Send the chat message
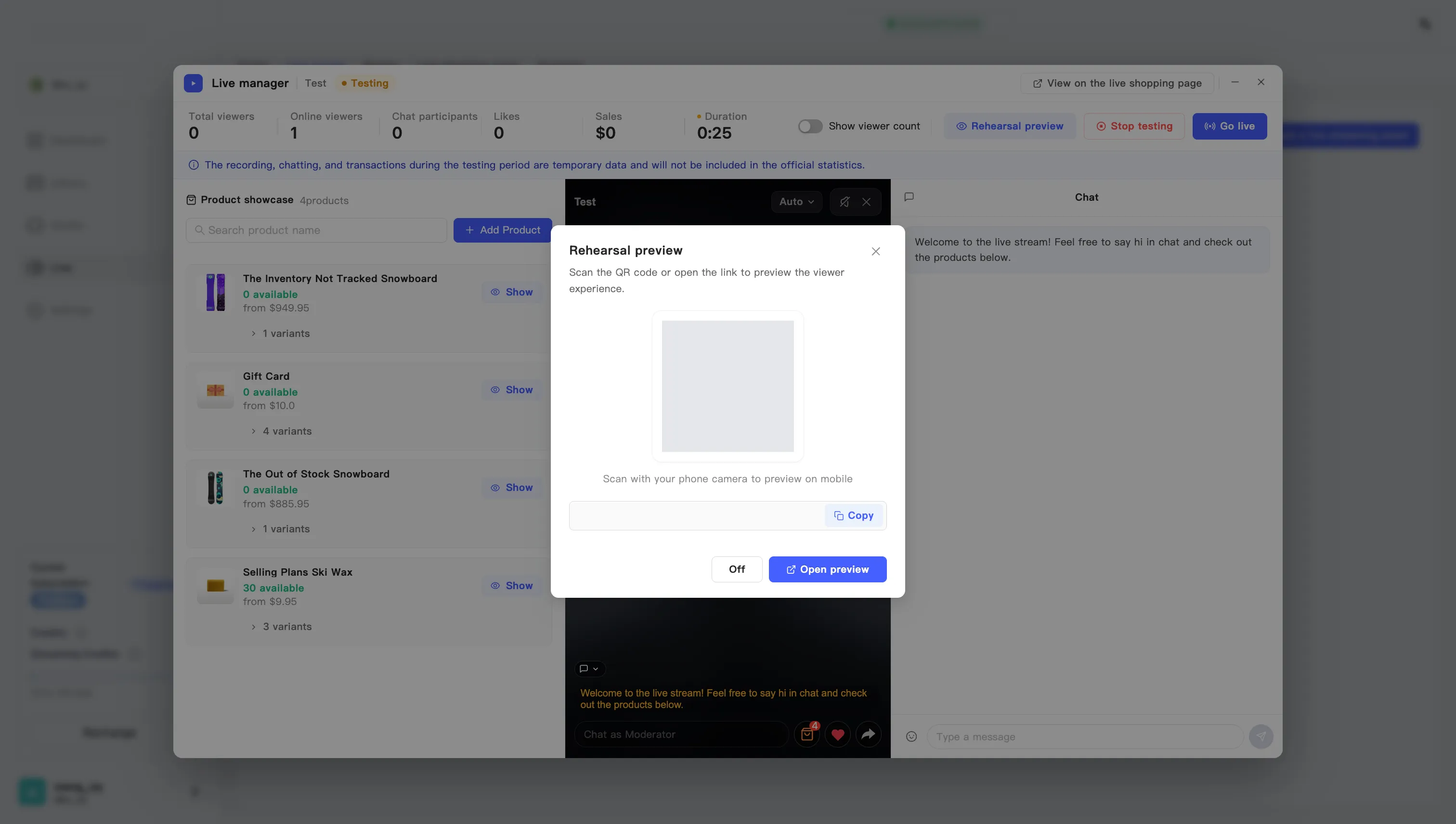 [x=1261, y=737]
